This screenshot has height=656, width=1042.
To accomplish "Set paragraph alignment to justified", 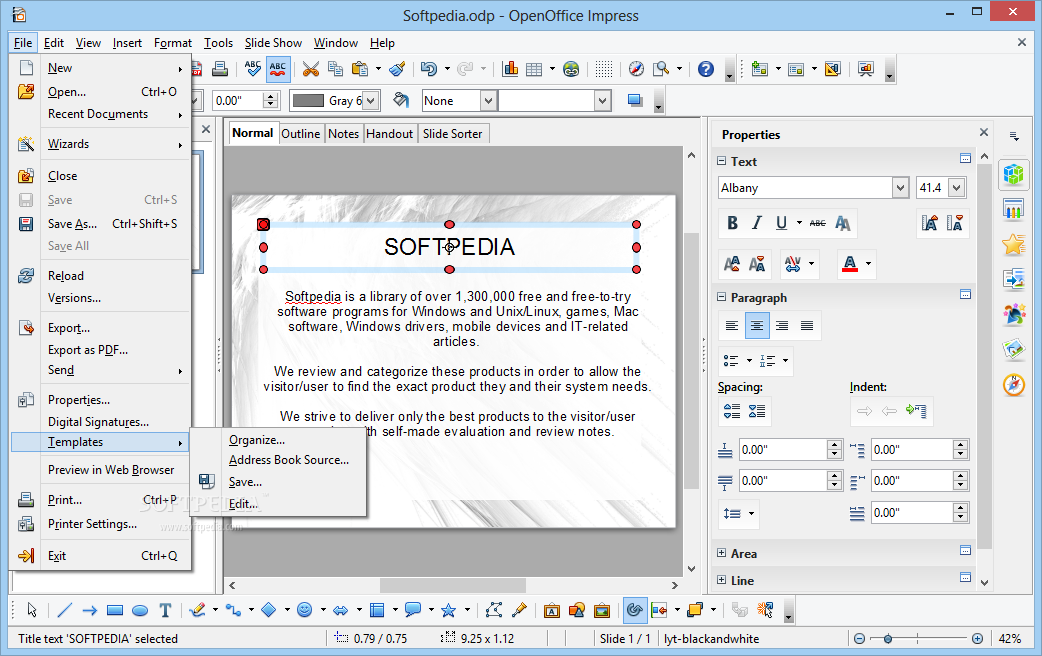I will click(x=807, y=326).
